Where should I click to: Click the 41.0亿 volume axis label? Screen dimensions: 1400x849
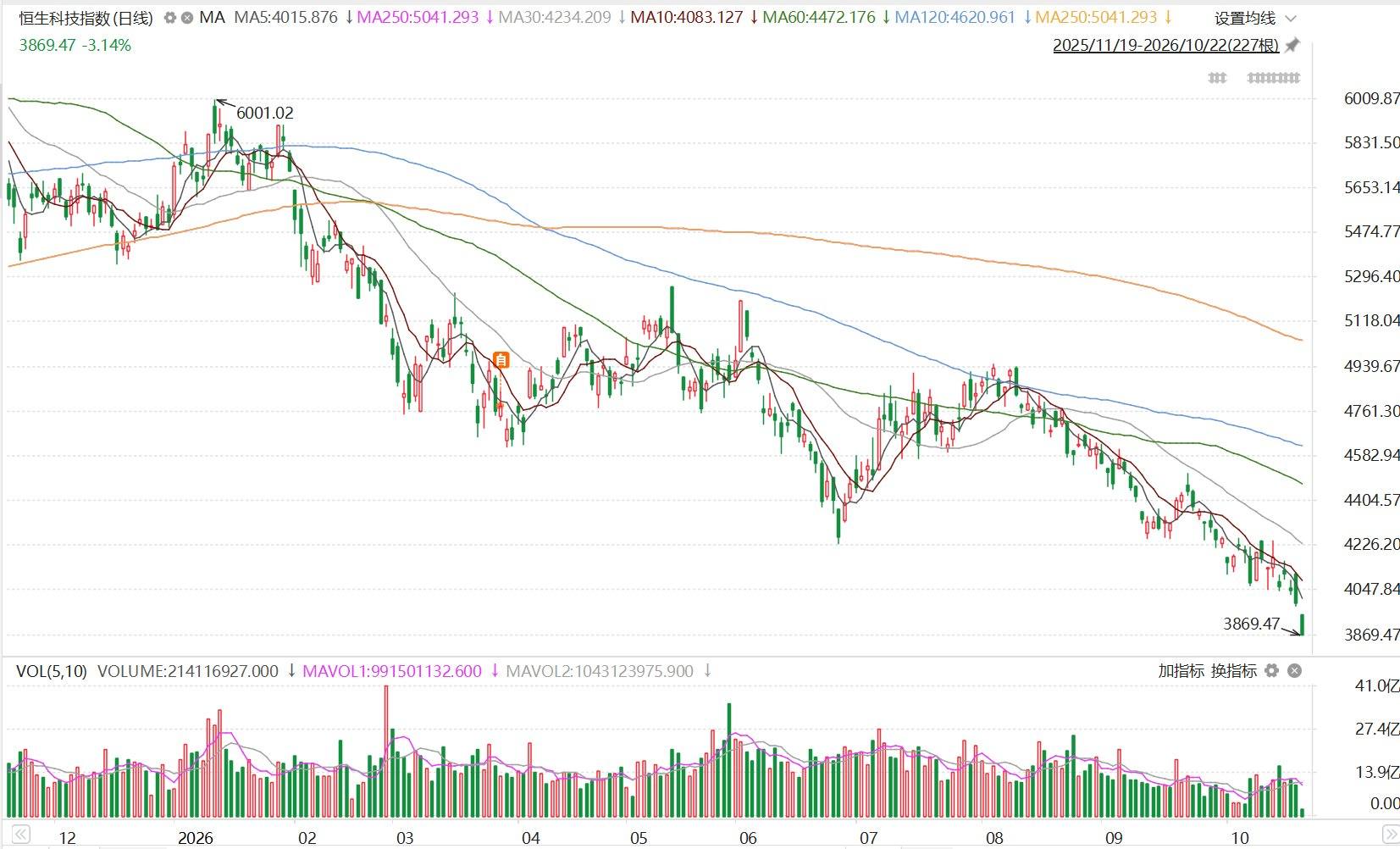click(x=1376, y=685)
